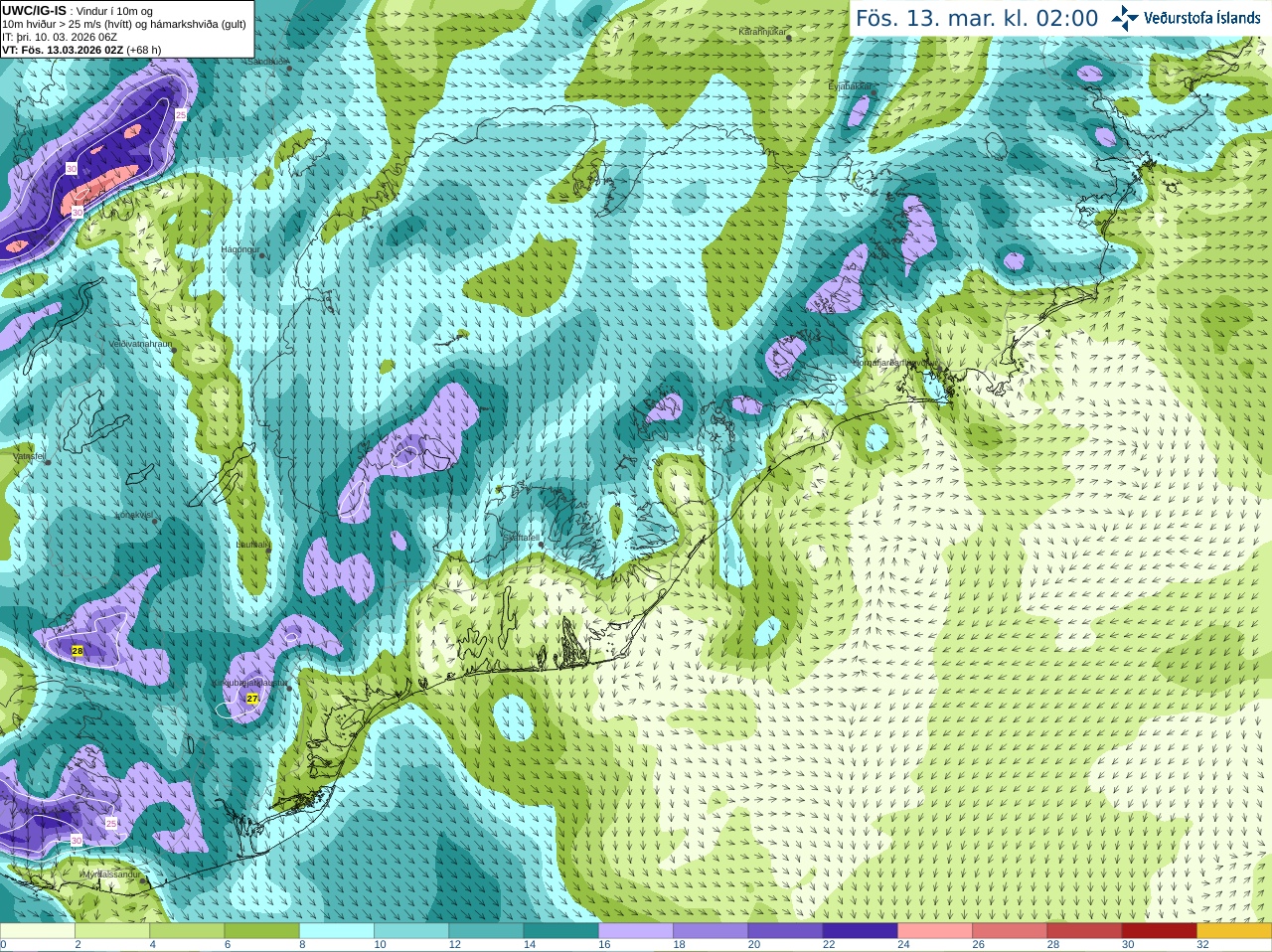Click the 12–14 m/s teal legend swatch

tap(486, 931)
